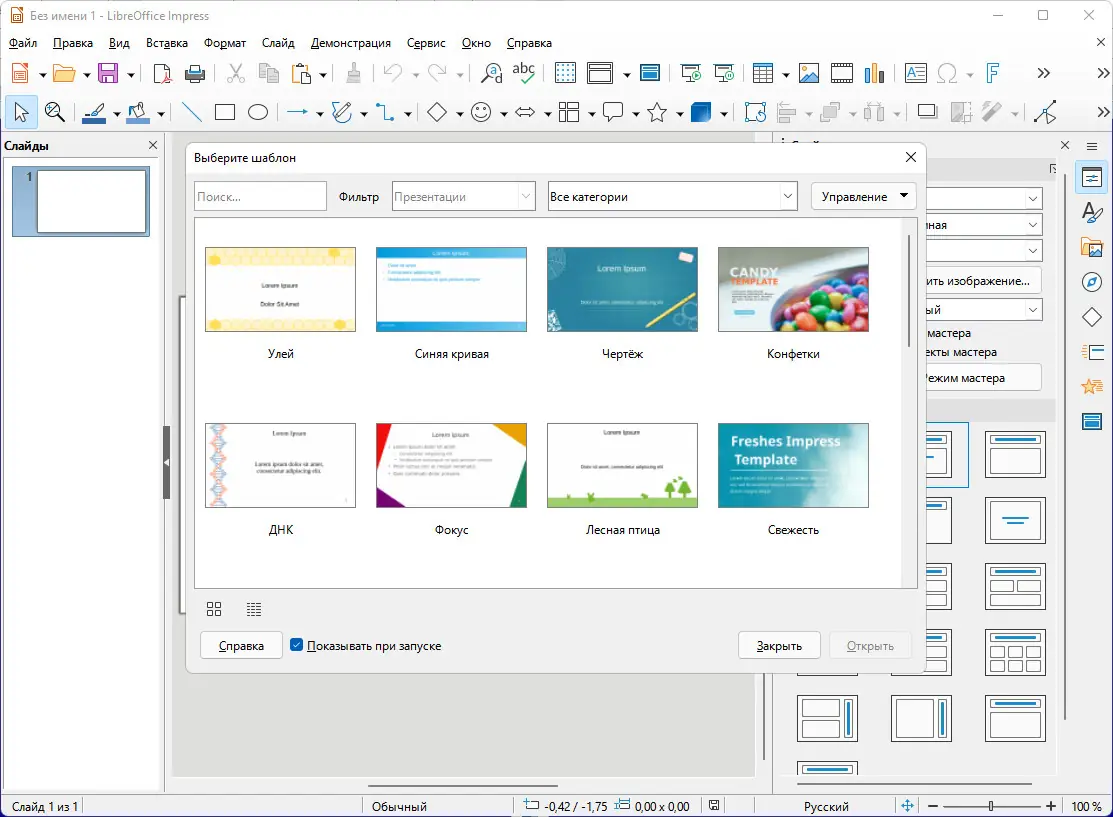Switch to thumbnail view in template dialog
Screen dimensions: 1113x817
pos(214,609)
